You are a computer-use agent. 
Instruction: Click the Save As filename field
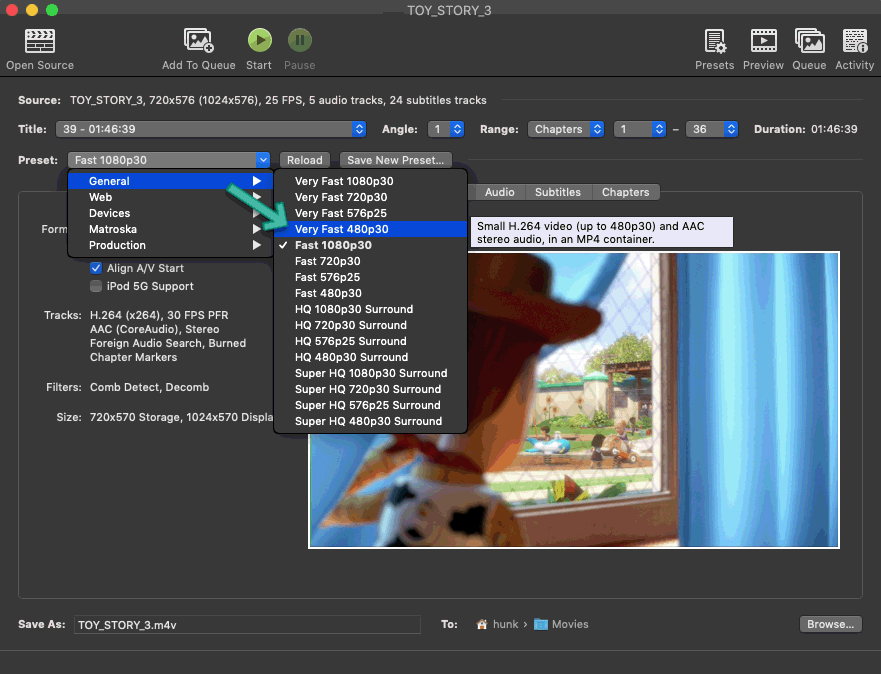(247, 625)
